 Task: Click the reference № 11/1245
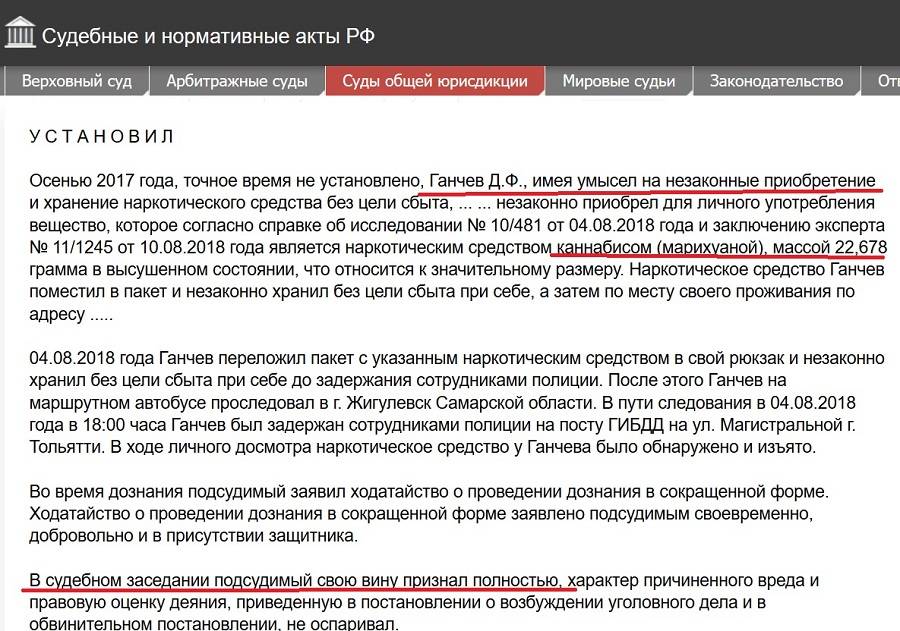point(69,247)
